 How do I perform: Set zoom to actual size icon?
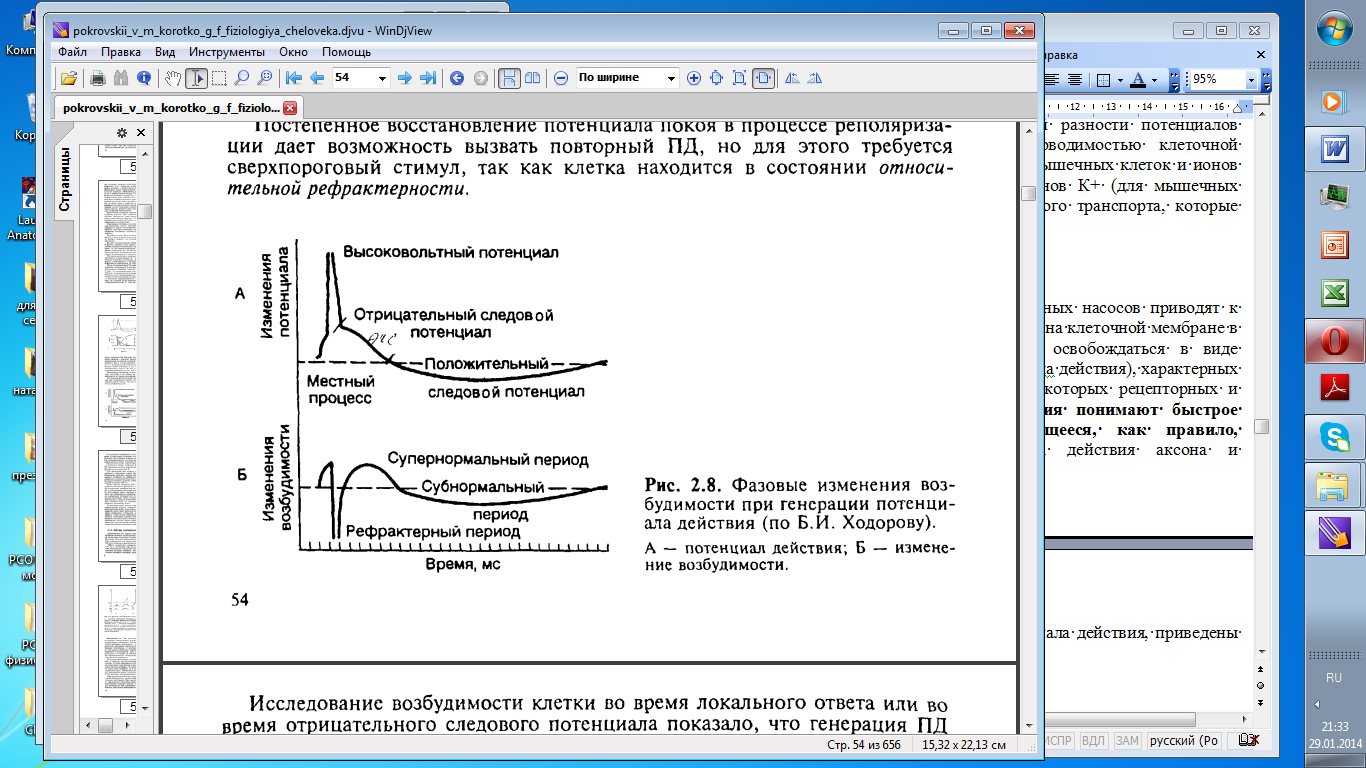click(x=716, y=78)
